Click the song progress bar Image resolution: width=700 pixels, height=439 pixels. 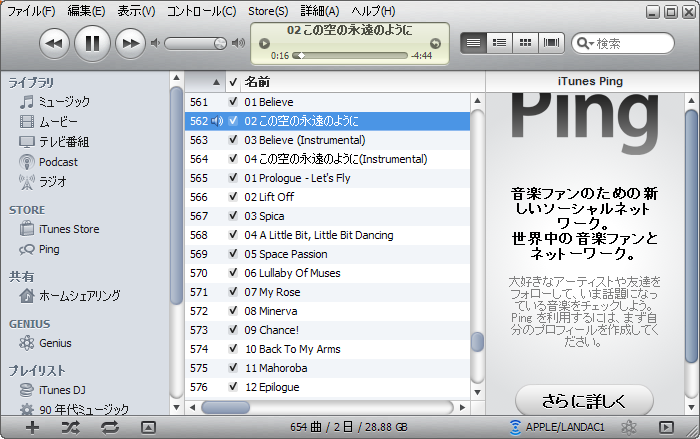click(350, 56)
